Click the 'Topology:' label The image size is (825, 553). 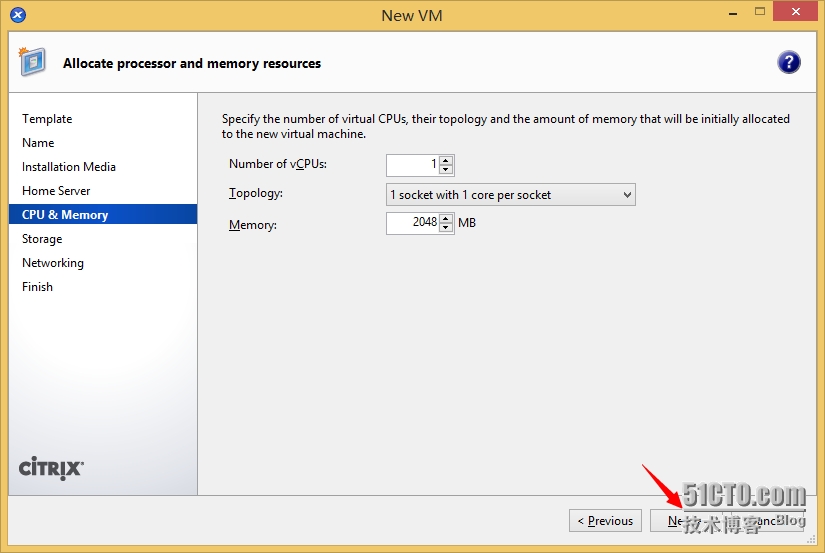pos(256,194)
